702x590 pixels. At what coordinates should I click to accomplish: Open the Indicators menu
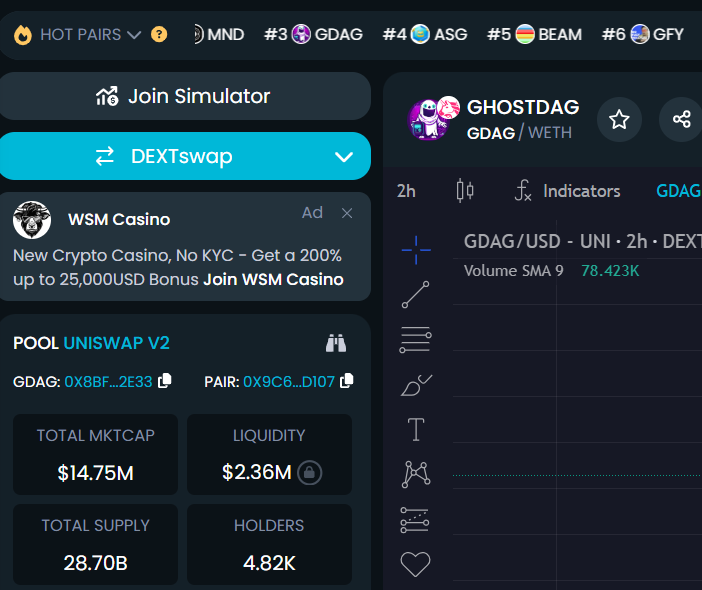pyautogui.click(x=568, y=191)
